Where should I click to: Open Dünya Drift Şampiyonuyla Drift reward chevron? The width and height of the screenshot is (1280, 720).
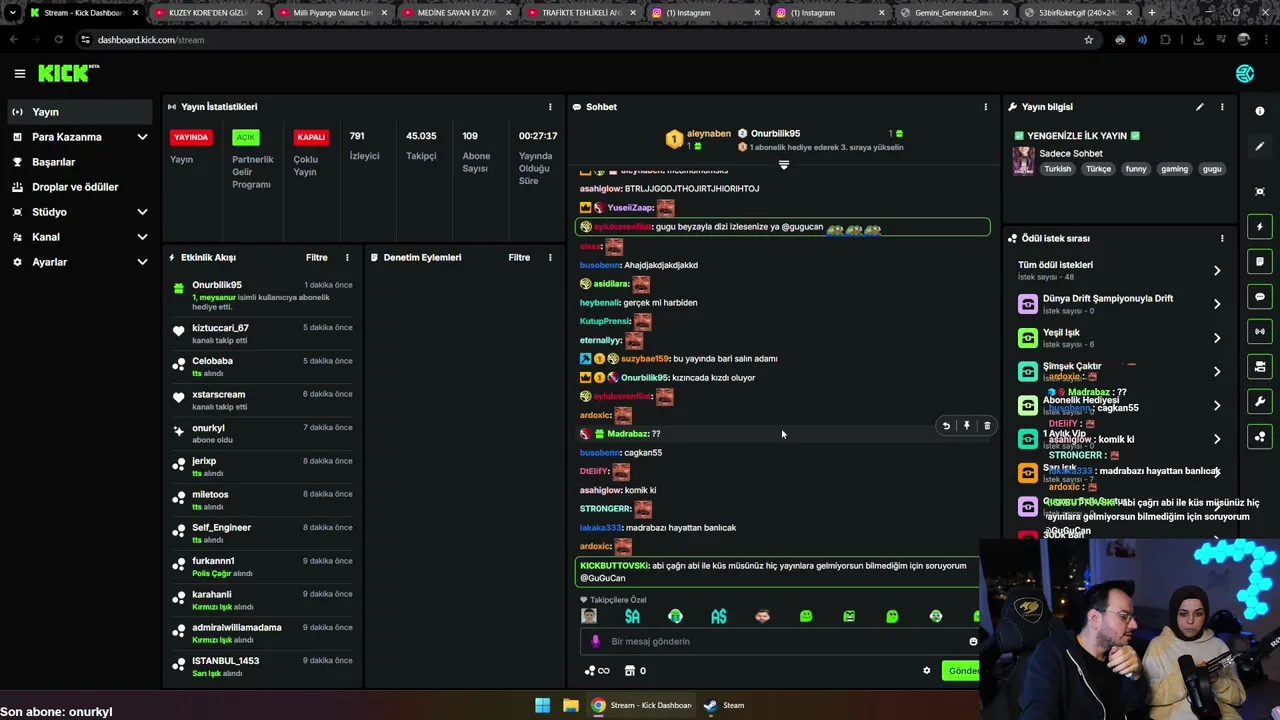click(1217, 304)
